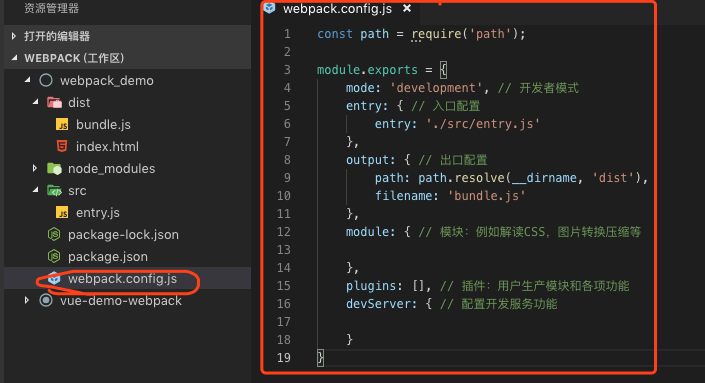This screenshot has height=383, width=705.
Task: Collapse the WEBPACK (工作区) section
Action: 14,58
